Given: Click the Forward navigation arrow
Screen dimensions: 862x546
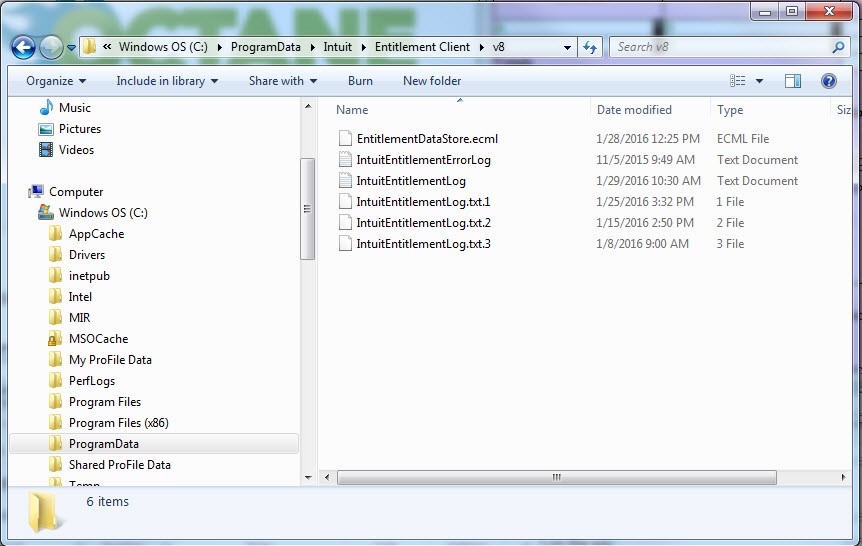Looking at the screenshot, I should coord(52,48).
